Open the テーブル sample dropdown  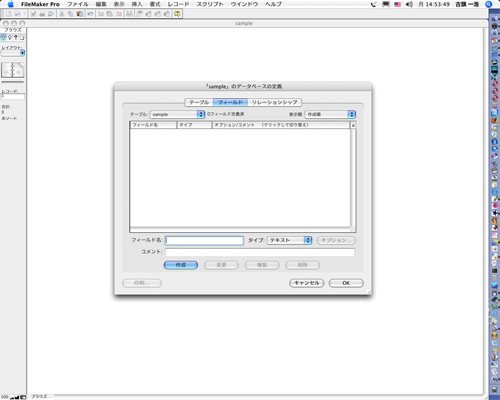pyautogui.click(x=177, y=114)
